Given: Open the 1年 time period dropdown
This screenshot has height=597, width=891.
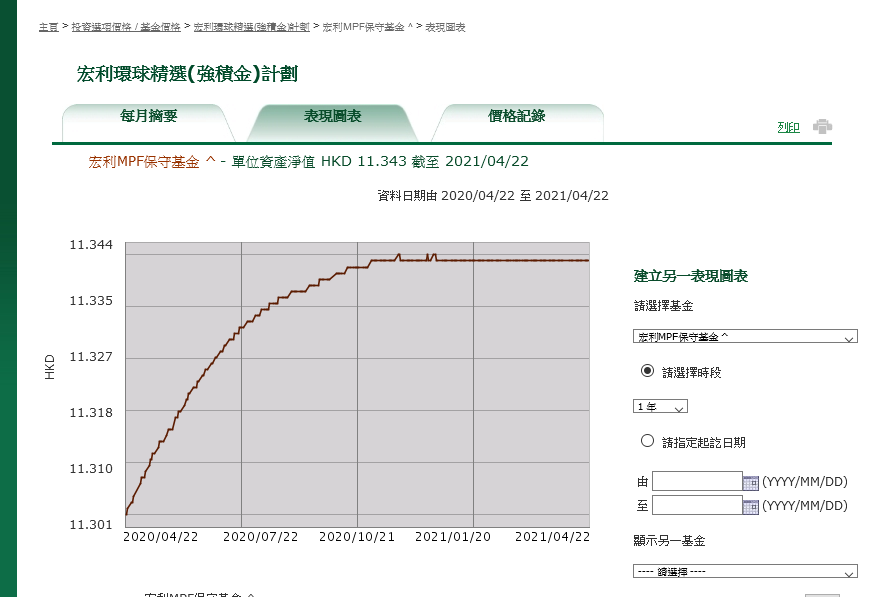Looking at the screenshot, I should pos(660,406).
